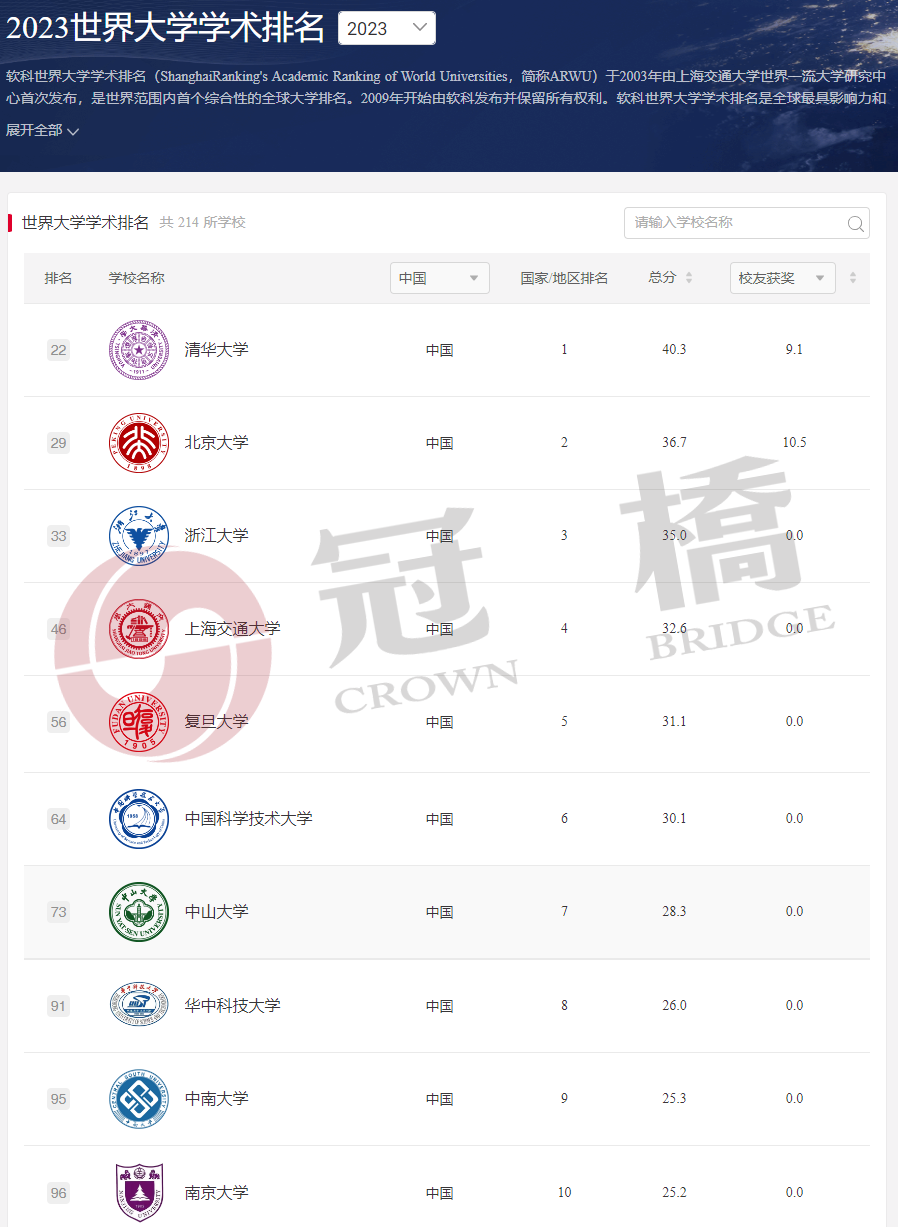The image size is (898, 1227).
Task: Click the rank badge 73
Action: click(59, 912)
